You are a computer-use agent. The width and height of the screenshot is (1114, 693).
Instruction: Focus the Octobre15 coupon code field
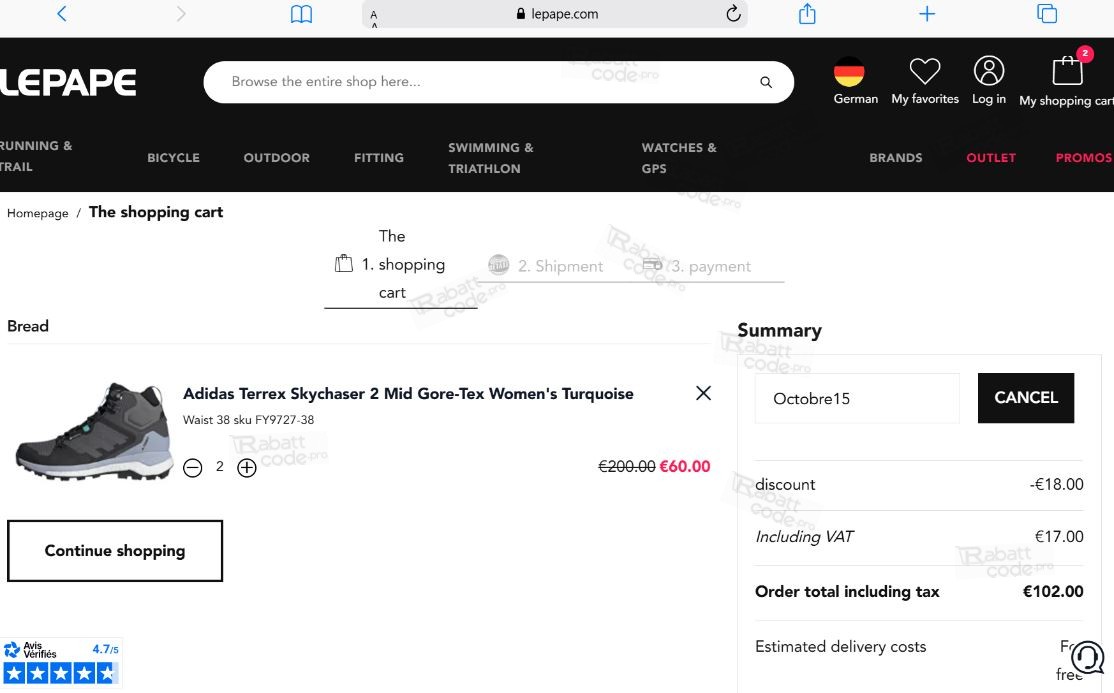pos(857,398)
